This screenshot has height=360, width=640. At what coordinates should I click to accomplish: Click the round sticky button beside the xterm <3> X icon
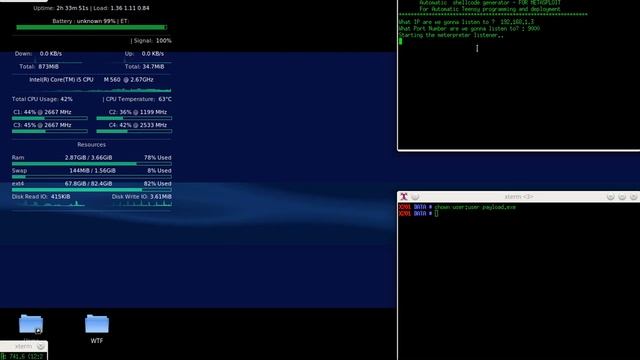tap(415, 197)
